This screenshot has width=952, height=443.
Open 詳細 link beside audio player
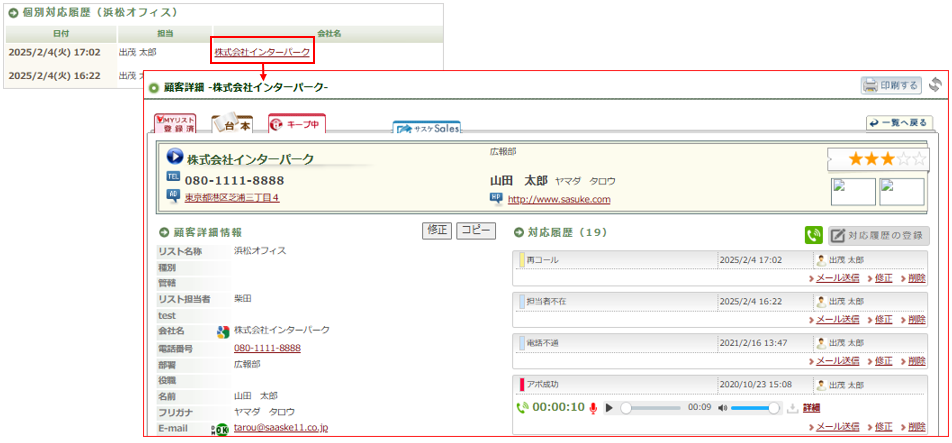811,408
